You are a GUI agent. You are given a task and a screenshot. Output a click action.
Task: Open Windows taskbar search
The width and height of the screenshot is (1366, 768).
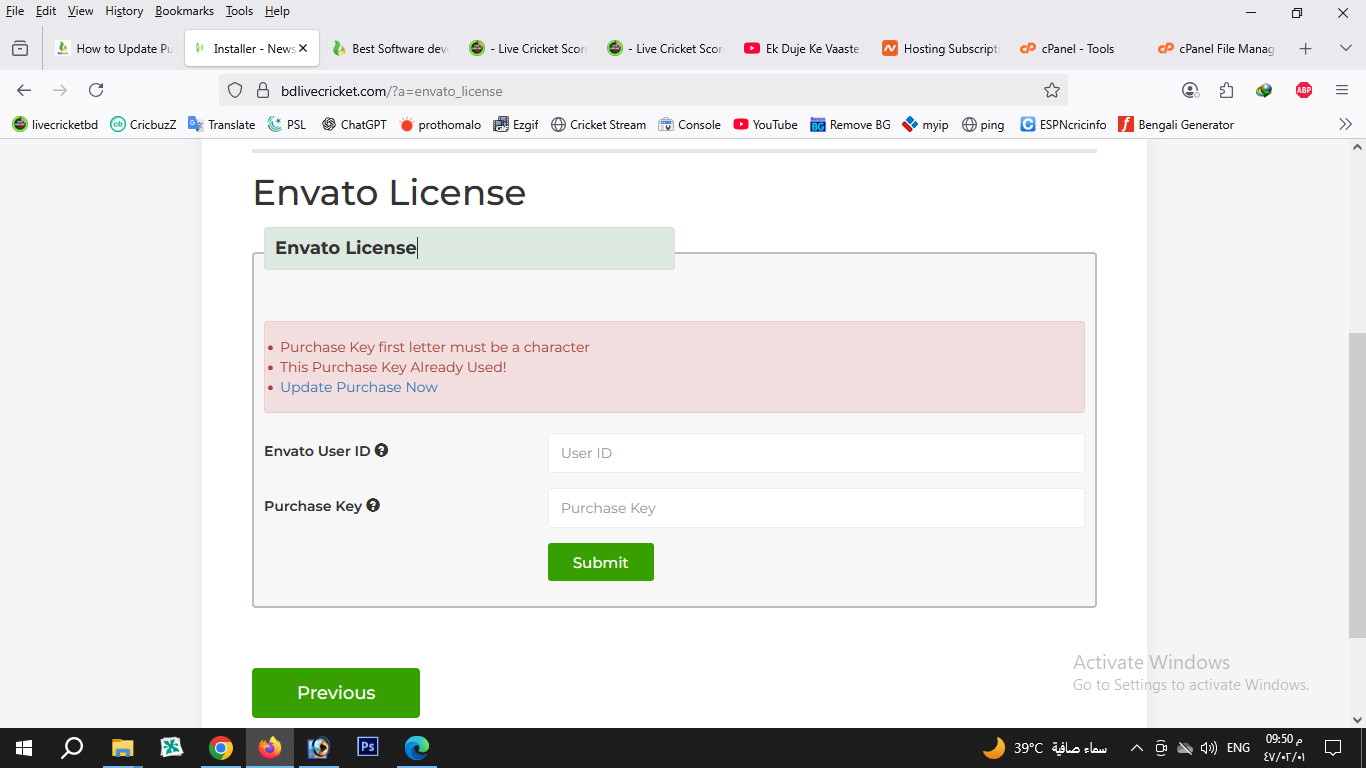[x=72, y=747]
